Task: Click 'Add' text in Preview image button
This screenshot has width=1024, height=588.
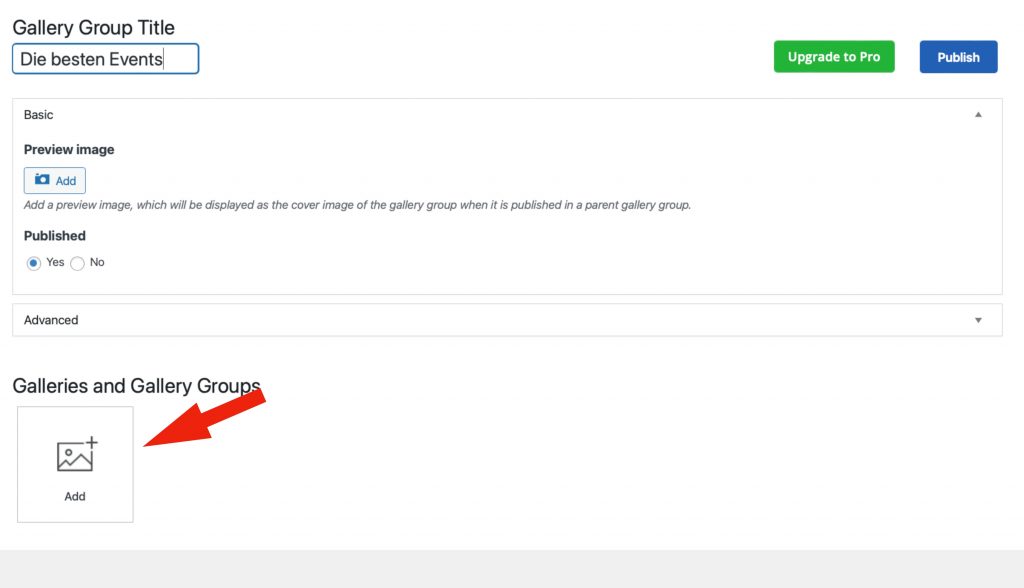Action: (x=66, y=181)
